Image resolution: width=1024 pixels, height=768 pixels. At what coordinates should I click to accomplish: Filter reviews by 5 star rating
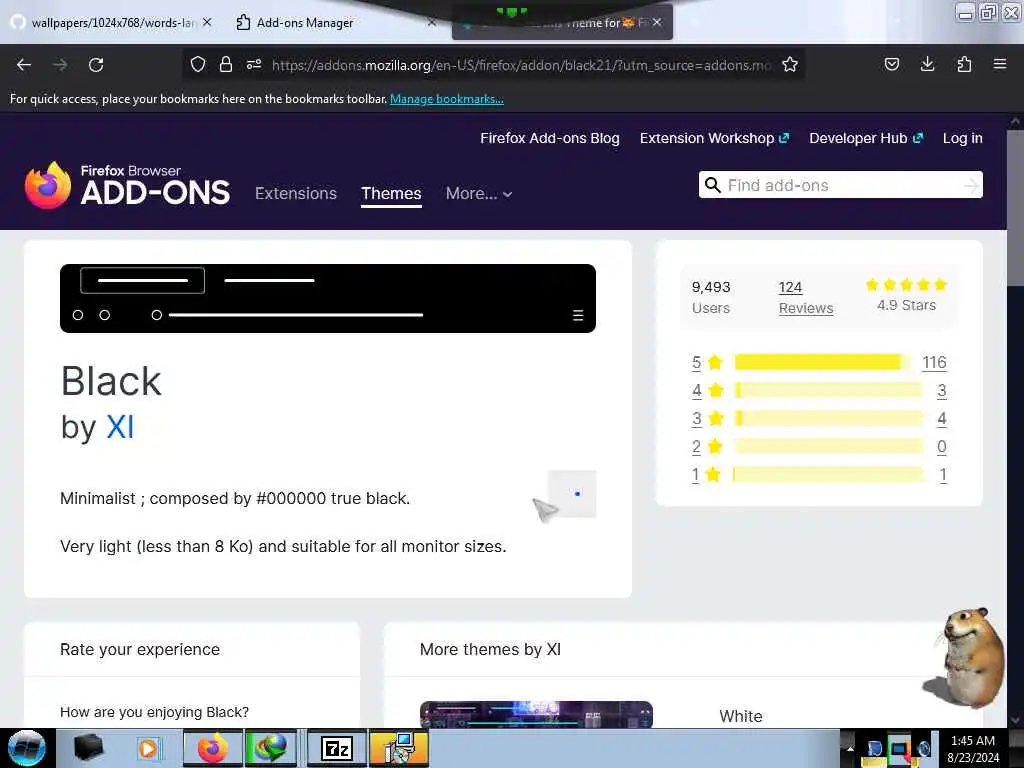pos(707,362)
